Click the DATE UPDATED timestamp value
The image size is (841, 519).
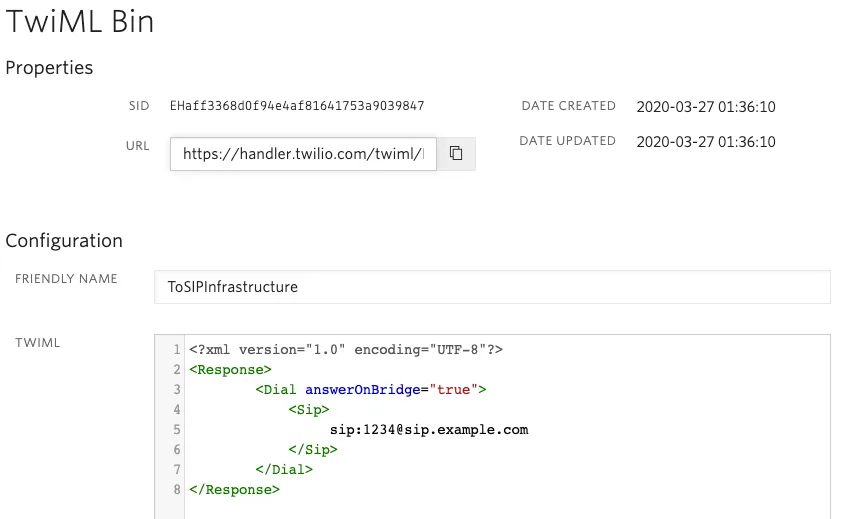(706, 142)
